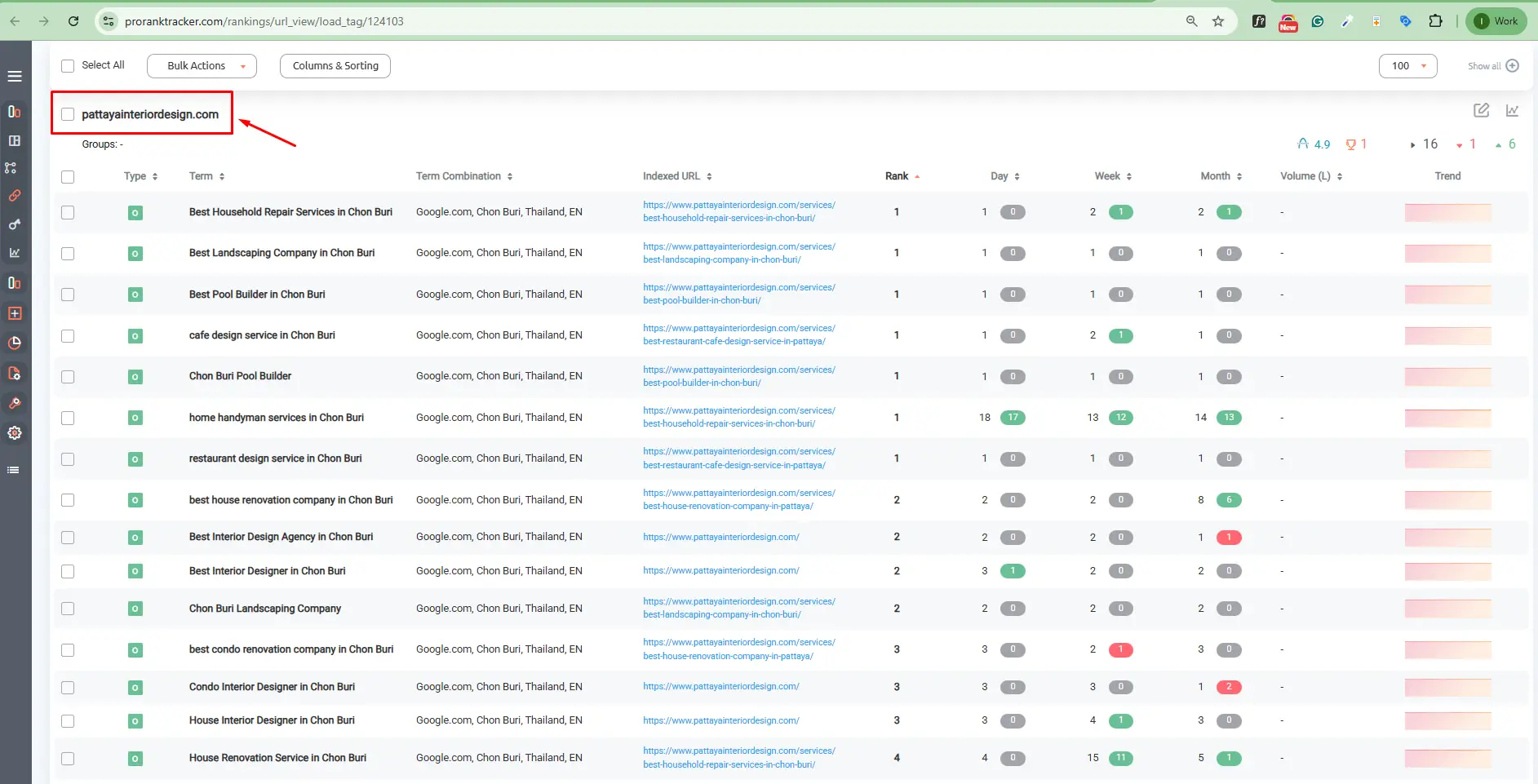This screenshot has width=1538, height=784.
Task: Click the Show all plus icon
Action: [1512, 66]
